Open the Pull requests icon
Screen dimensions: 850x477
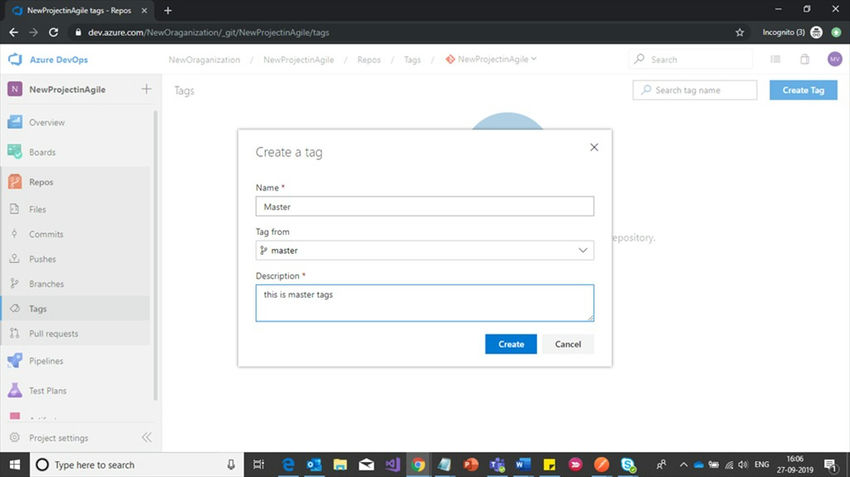click(x=15, y=333)
